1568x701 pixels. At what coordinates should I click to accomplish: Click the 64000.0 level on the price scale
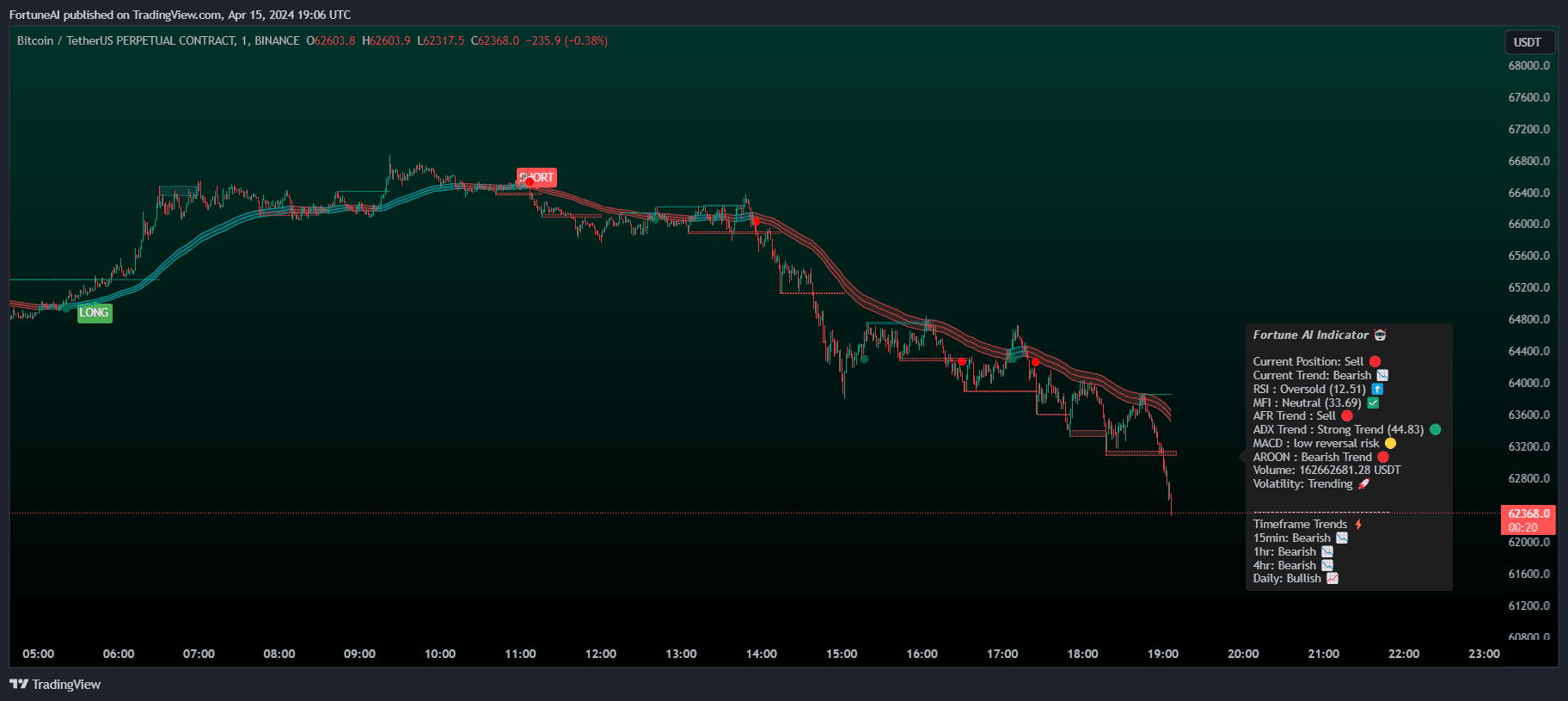(x=1528, y=383)
